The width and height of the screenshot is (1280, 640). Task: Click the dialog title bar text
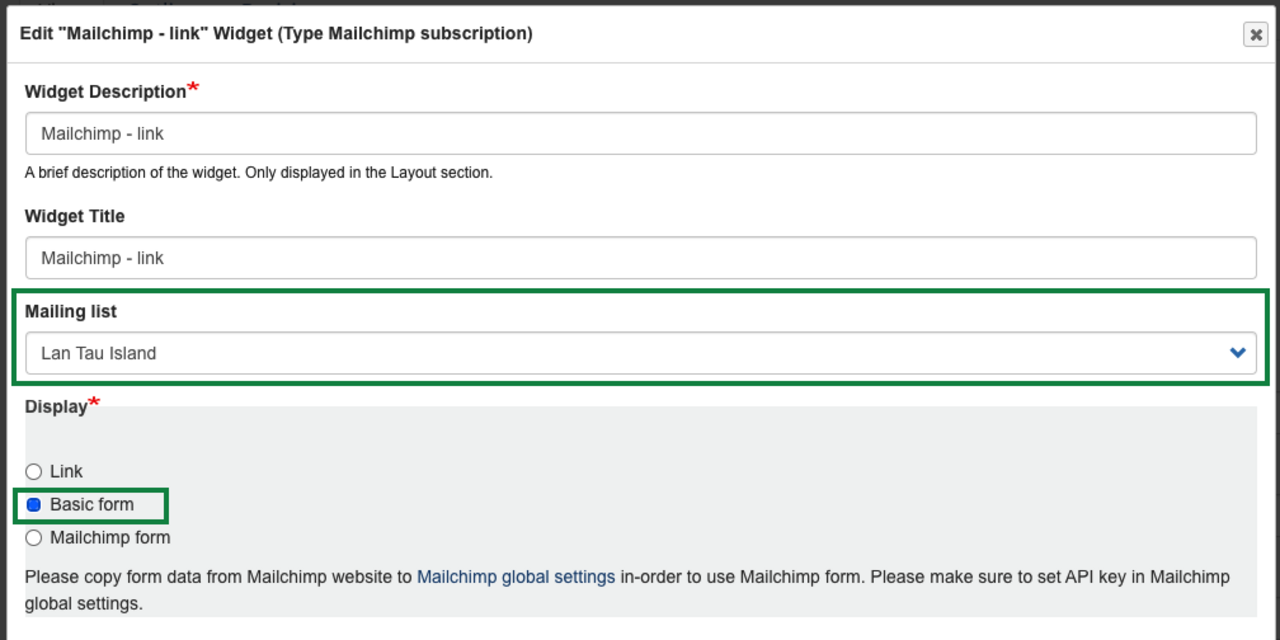[276, 34]
